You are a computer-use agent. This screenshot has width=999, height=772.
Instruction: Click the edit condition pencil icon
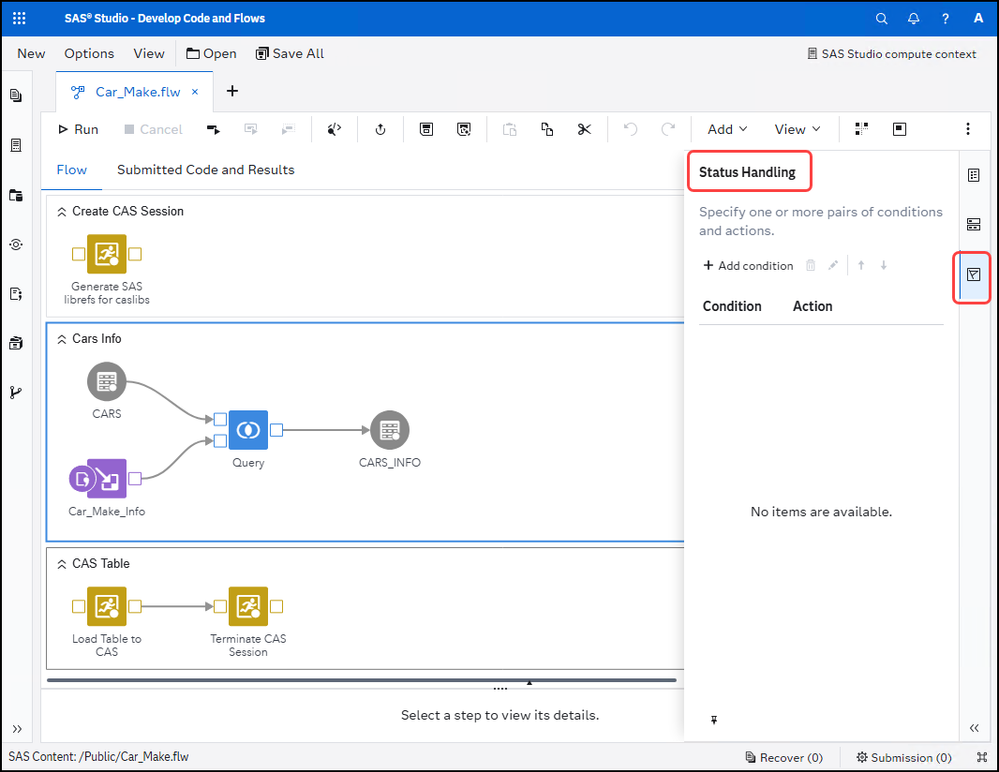tap(833, 266)
